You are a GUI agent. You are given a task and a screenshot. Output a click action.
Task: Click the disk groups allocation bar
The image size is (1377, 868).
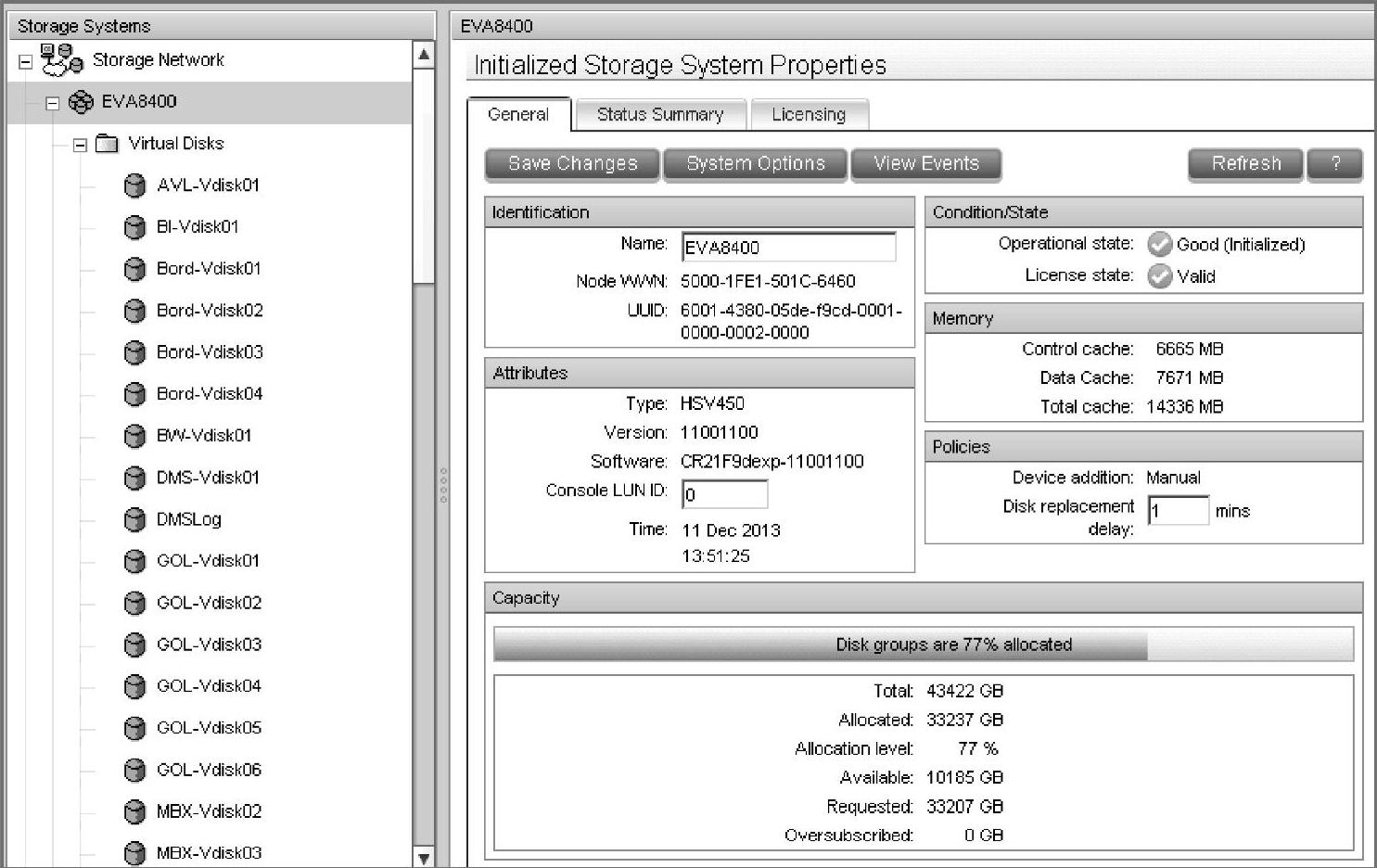pos(923,645)
